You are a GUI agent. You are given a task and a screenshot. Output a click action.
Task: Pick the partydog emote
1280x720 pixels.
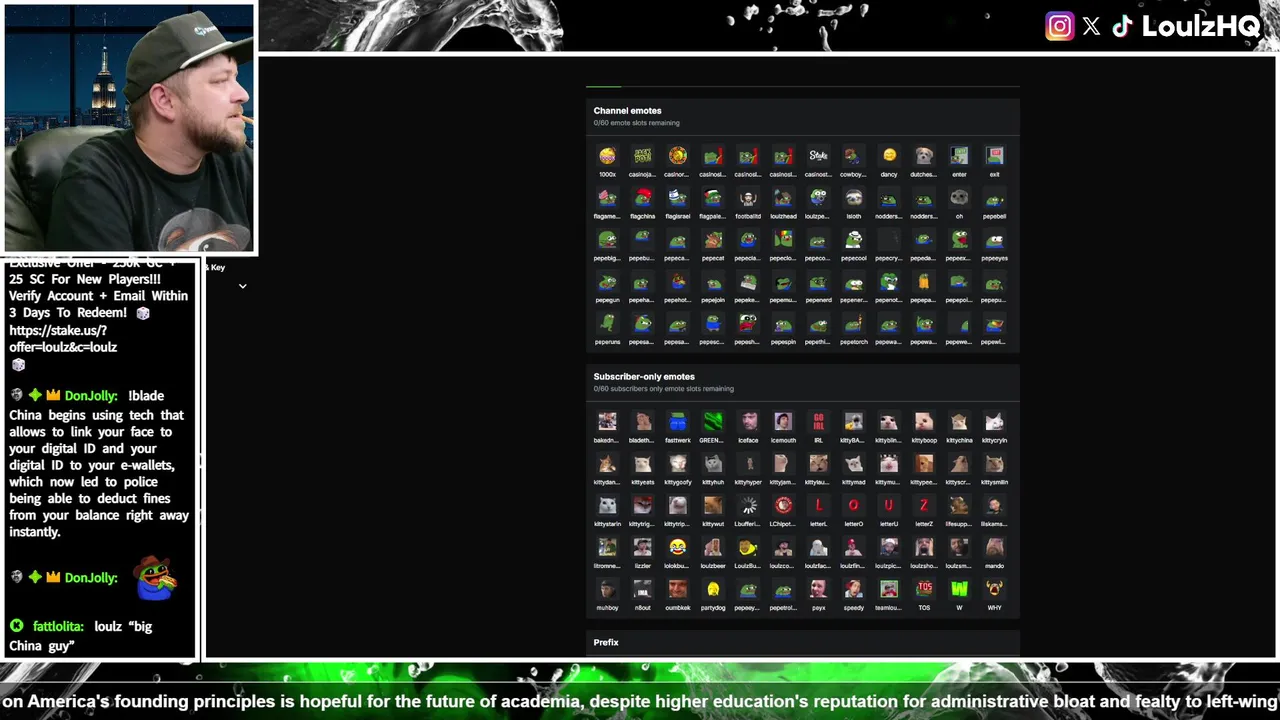pos(713,590)
